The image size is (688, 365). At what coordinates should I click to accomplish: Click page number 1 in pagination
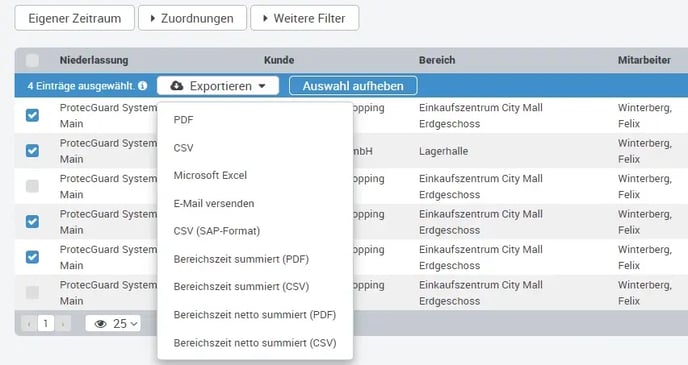[x=46, y=324]
